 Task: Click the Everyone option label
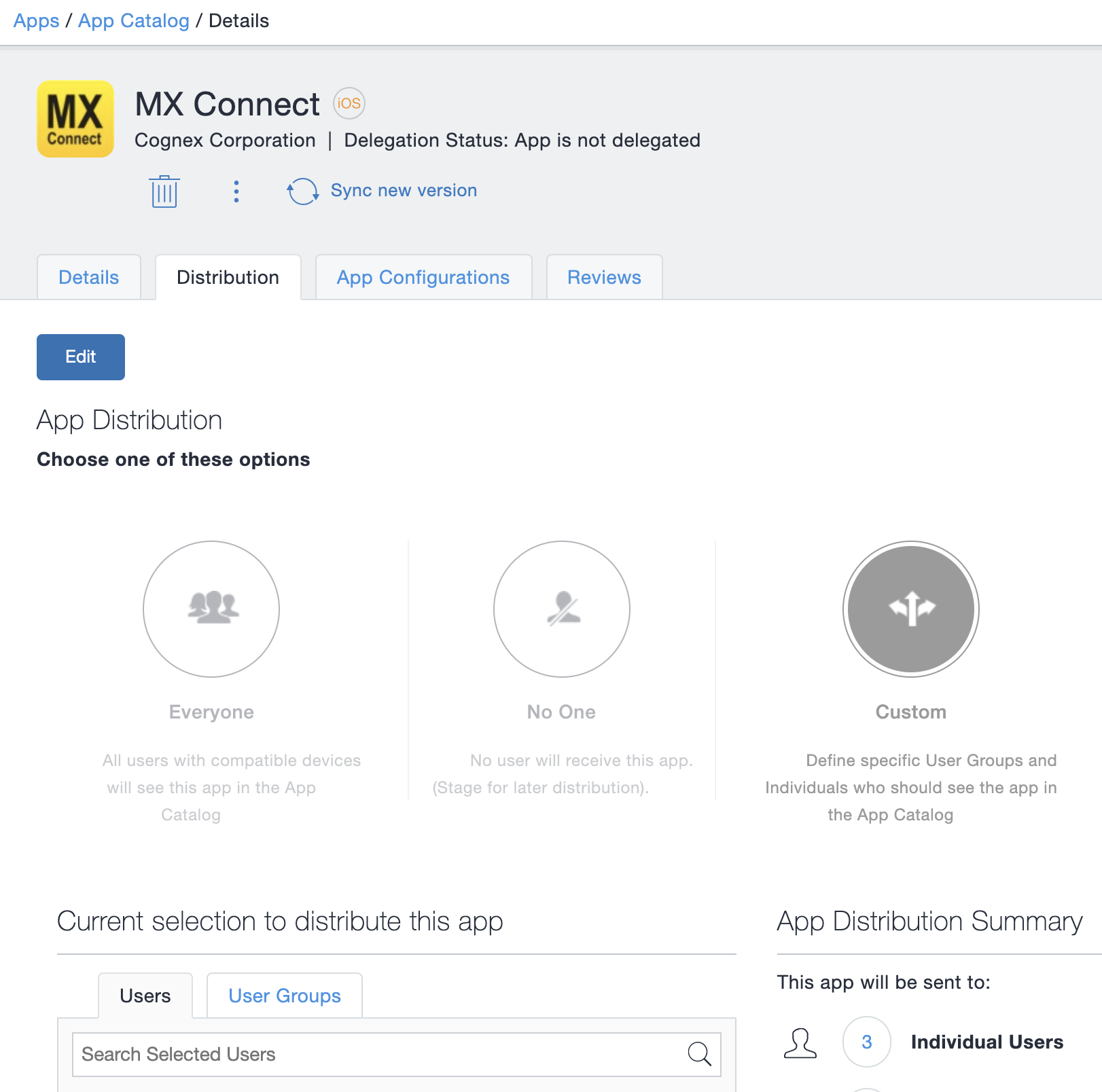(x=211, y=712)
